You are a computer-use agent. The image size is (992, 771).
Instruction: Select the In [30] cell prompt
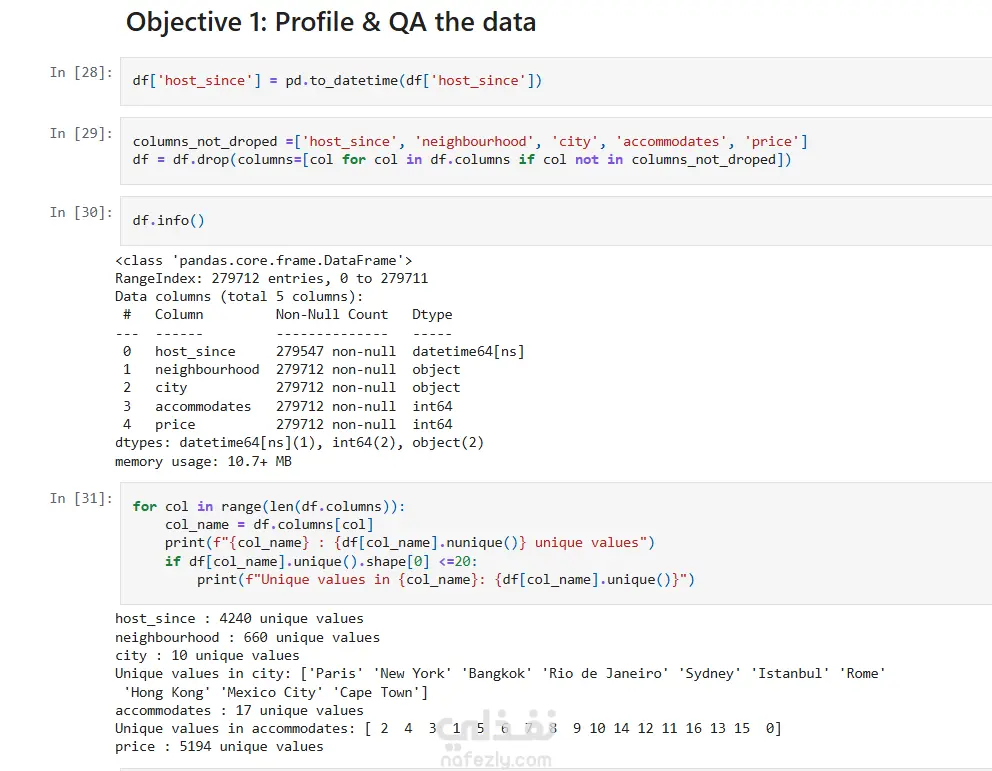coord(81,213)
